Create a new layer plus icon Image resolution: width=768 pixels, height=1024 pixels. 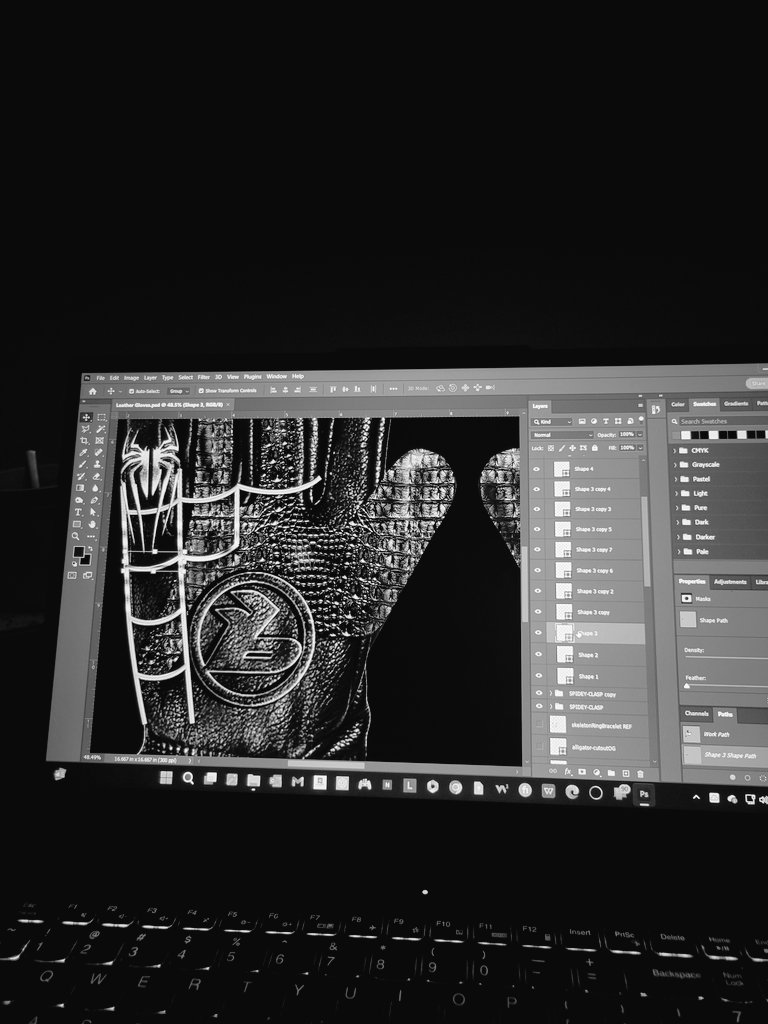[x=626, y=773]
